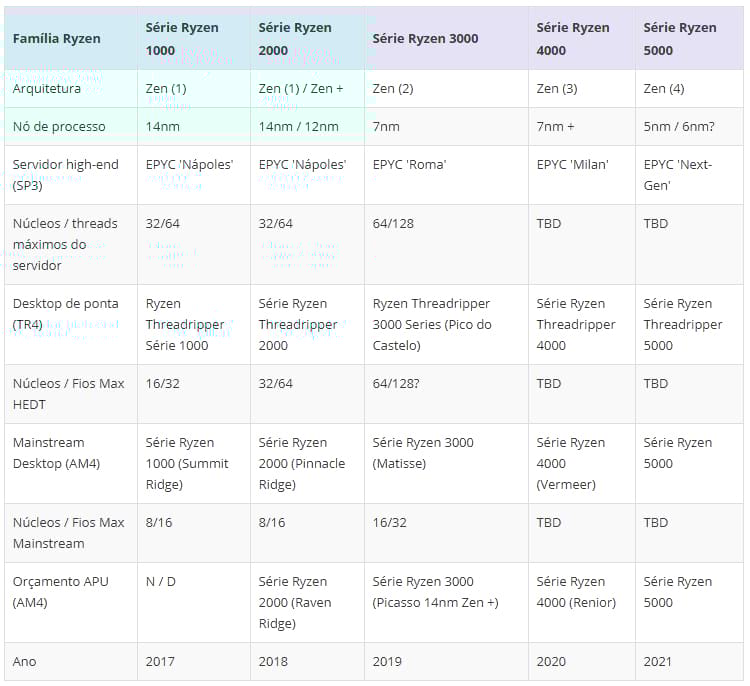The image size is (750, 686).
Task: Click the 'N / D' APU cell
Action: pyautogui.click(x=194, y=602)
